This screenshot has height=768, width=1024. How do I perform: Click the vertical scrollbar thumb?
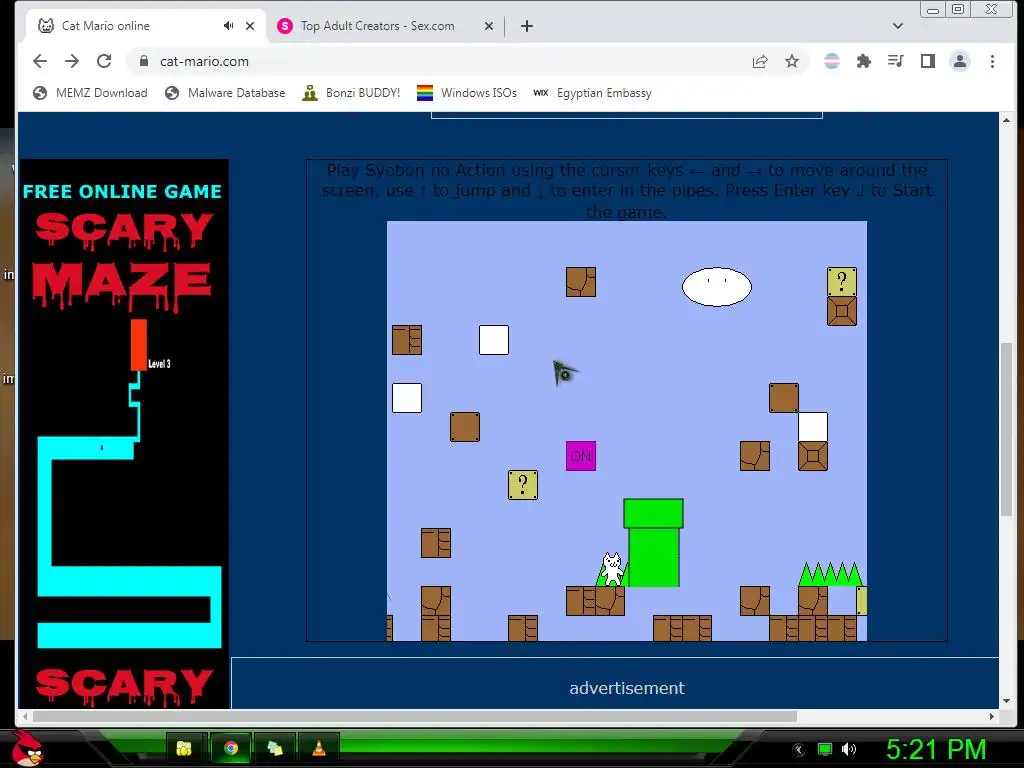1006,428
